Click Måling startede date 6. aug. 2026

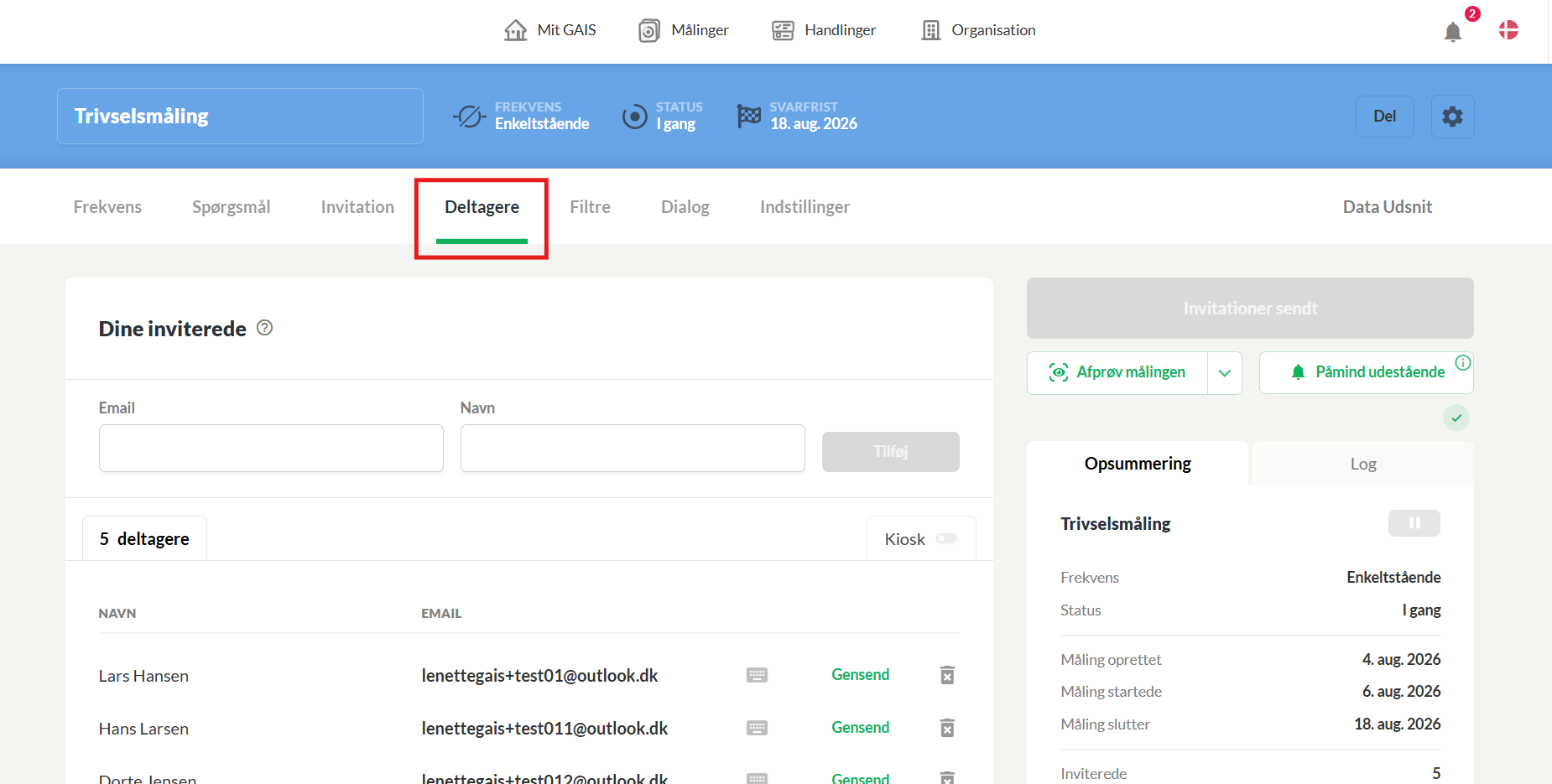[x=1401, y=692]
